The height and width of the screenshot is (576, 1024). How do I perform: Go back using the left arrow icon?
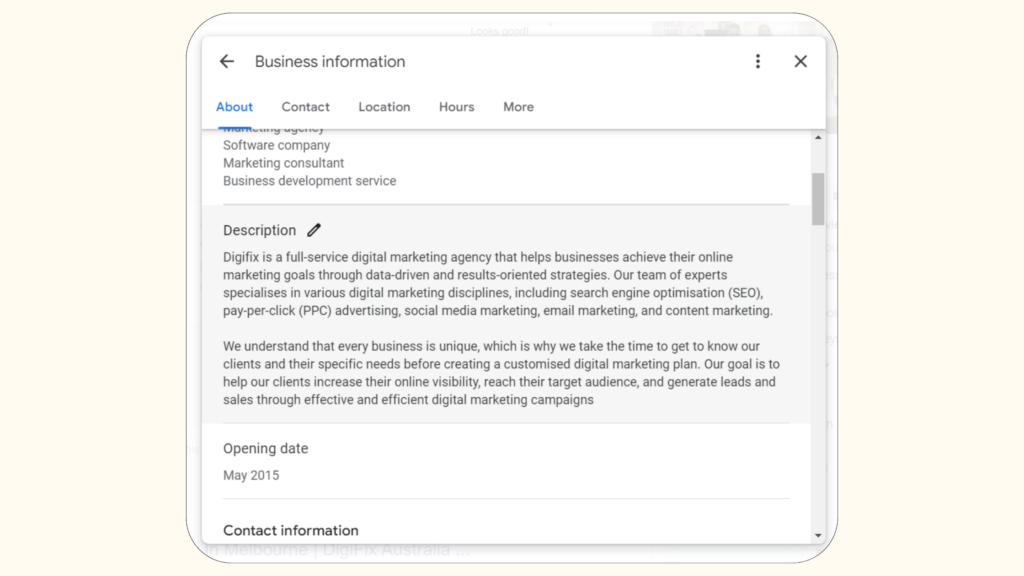227,61
